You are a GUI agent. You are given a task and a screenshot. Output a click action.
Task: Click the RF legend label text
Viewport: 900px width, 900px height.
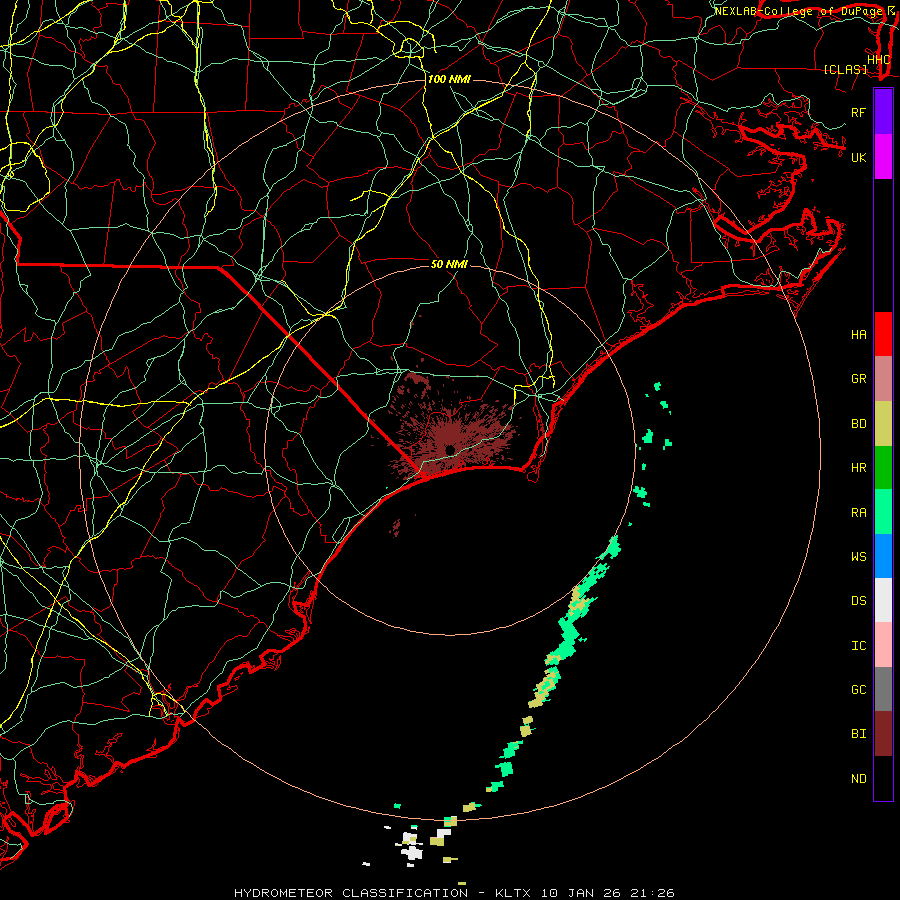pos(859,112)
